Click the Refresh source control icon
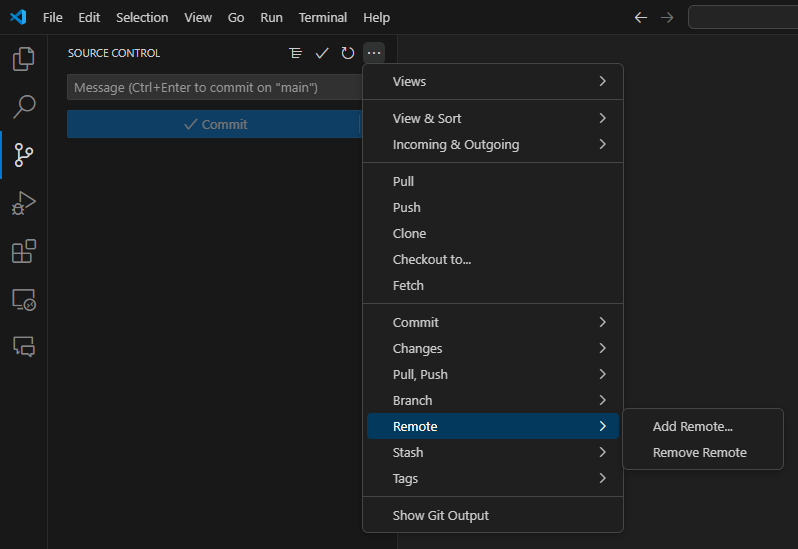 point(348,53)
